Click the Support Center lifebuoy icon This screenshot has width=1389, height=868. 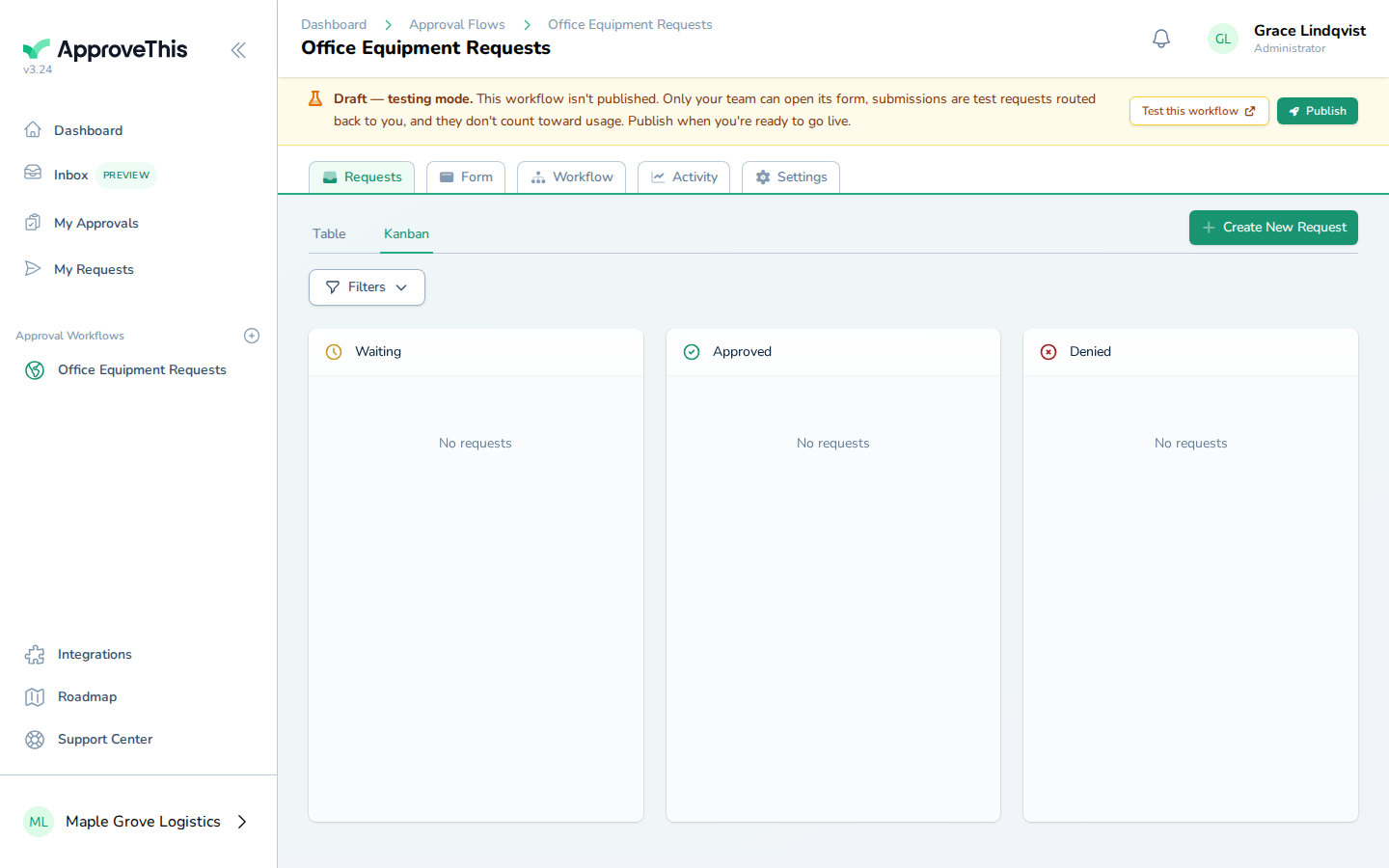35,740
